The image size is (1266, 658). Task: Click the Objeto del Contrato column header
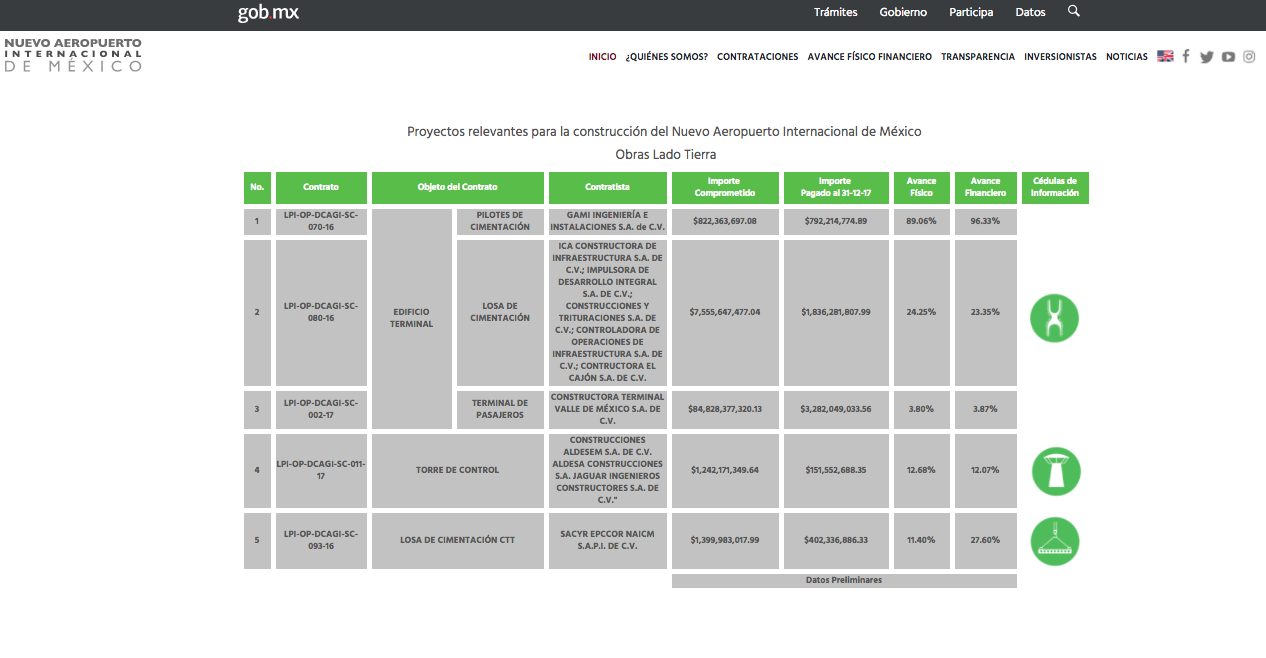coord(458,188)
